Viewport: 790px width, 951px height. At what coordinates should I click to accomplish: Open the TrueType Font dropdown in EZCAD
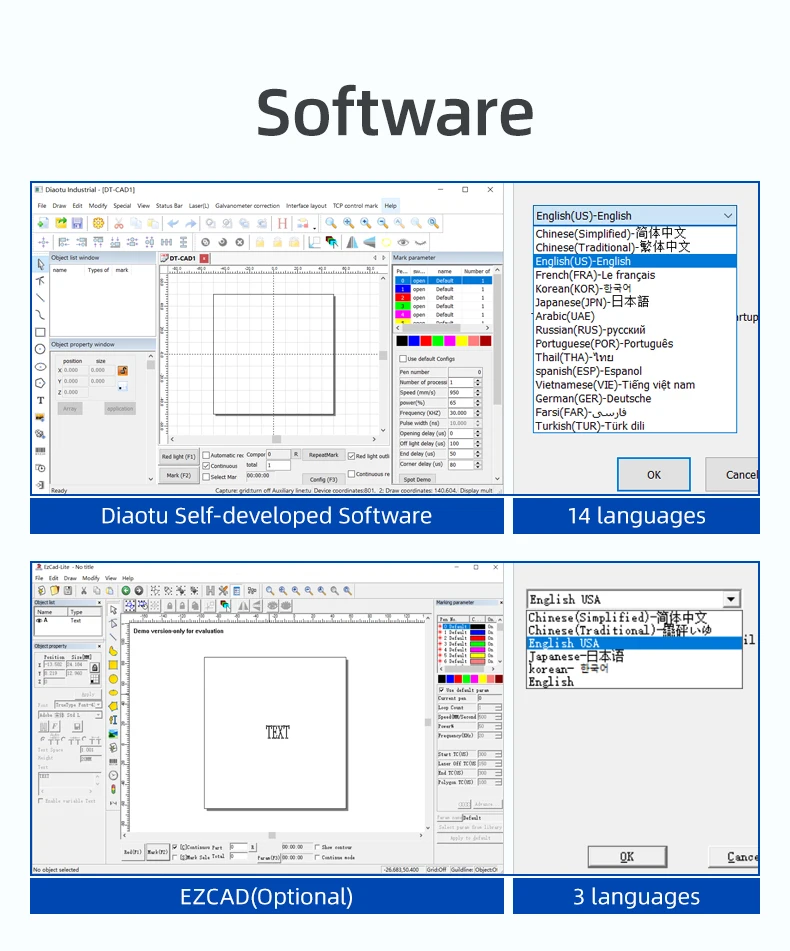(x=78, y=705)
